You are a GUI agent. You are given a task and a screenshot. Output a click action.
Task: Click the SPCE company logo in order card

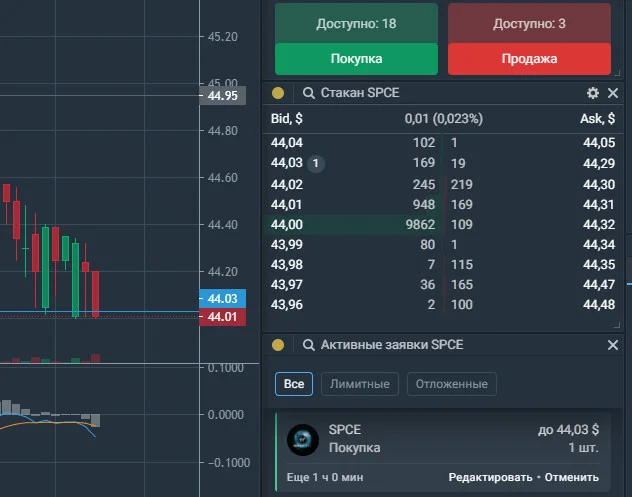coord(303,440)
